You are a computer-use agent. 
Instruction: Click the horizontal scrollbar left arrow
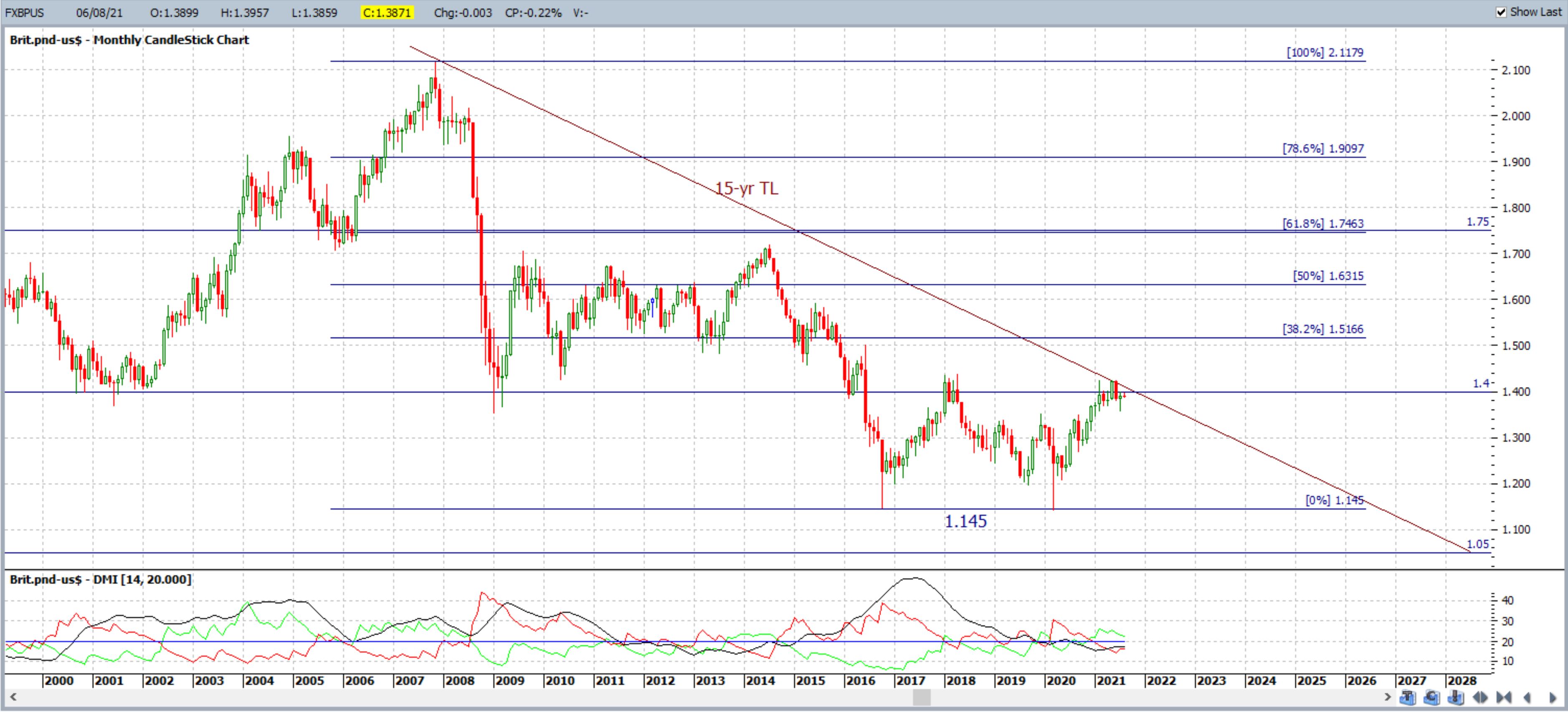coord(13,697)
